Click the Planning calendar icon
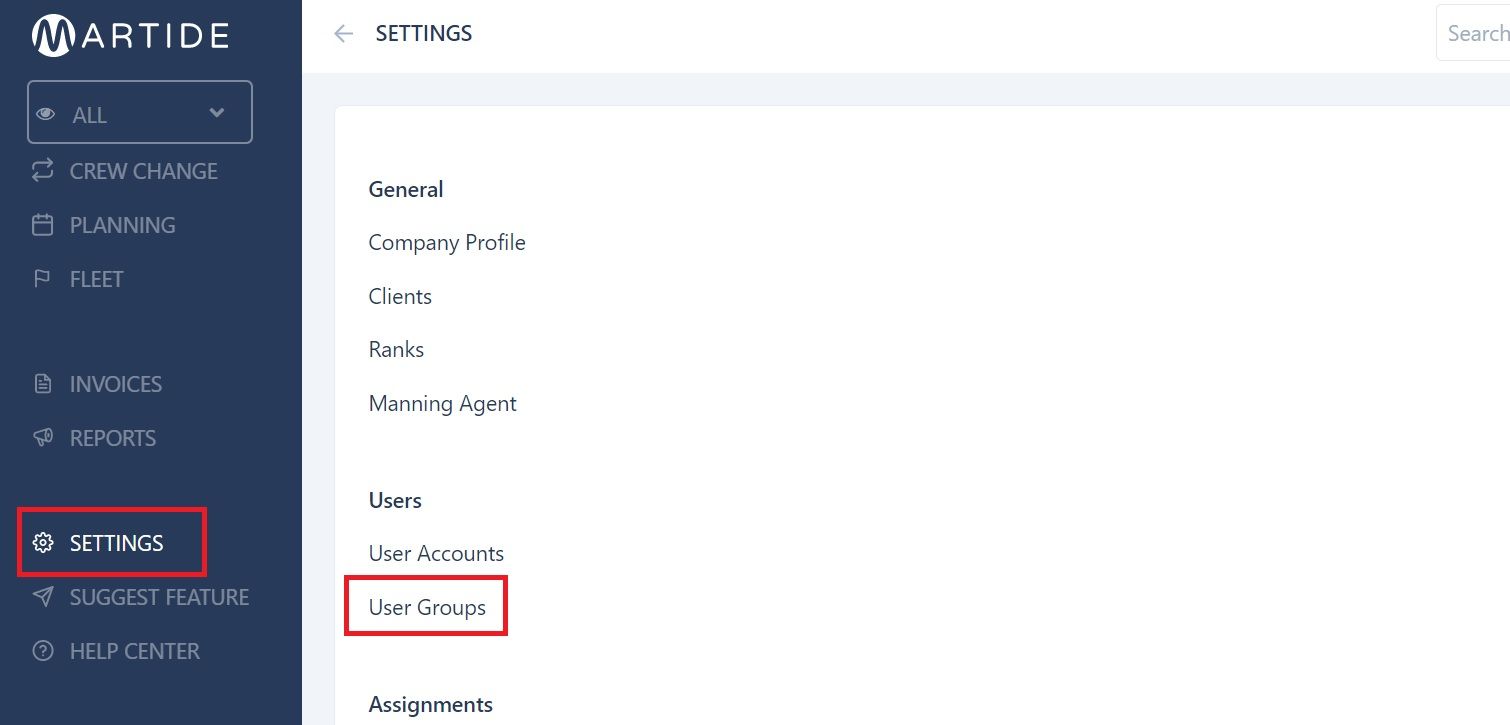Viewport: 1510px width, 725px height. (42, 225)
